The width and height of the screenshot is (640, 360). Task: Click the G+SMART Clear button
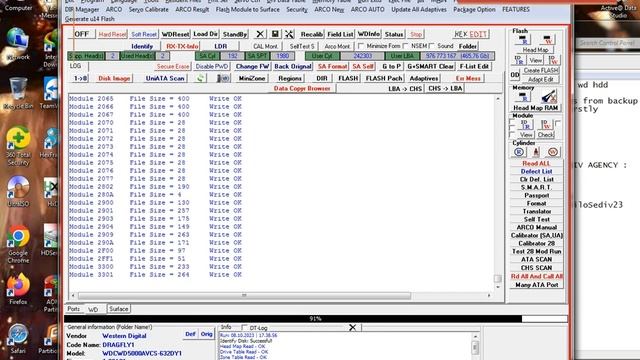tap(430, 66)
